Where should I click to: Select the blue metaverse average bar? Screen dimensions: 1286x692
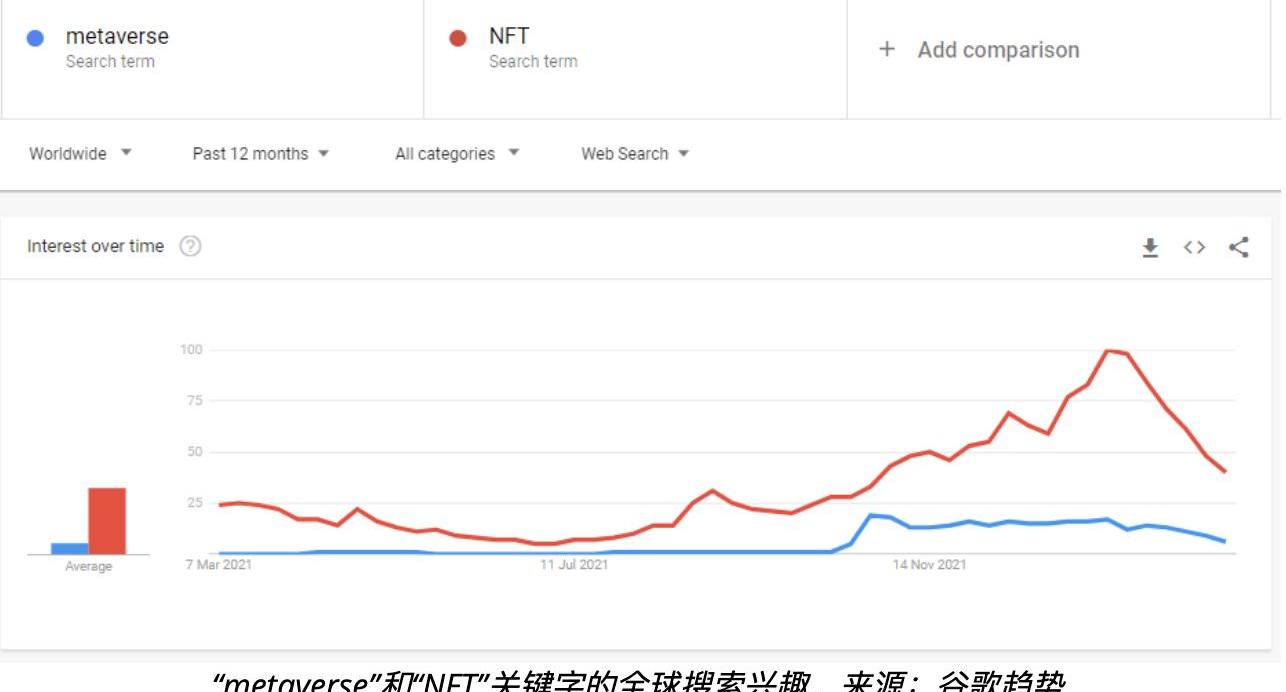tap(70, 548)
